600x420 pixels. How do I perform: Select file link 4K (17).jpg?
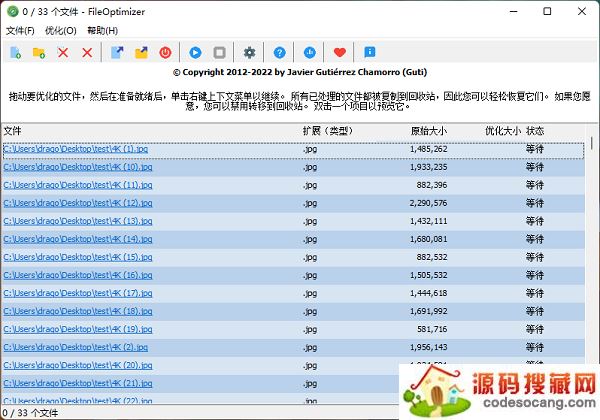coord(78,293)
